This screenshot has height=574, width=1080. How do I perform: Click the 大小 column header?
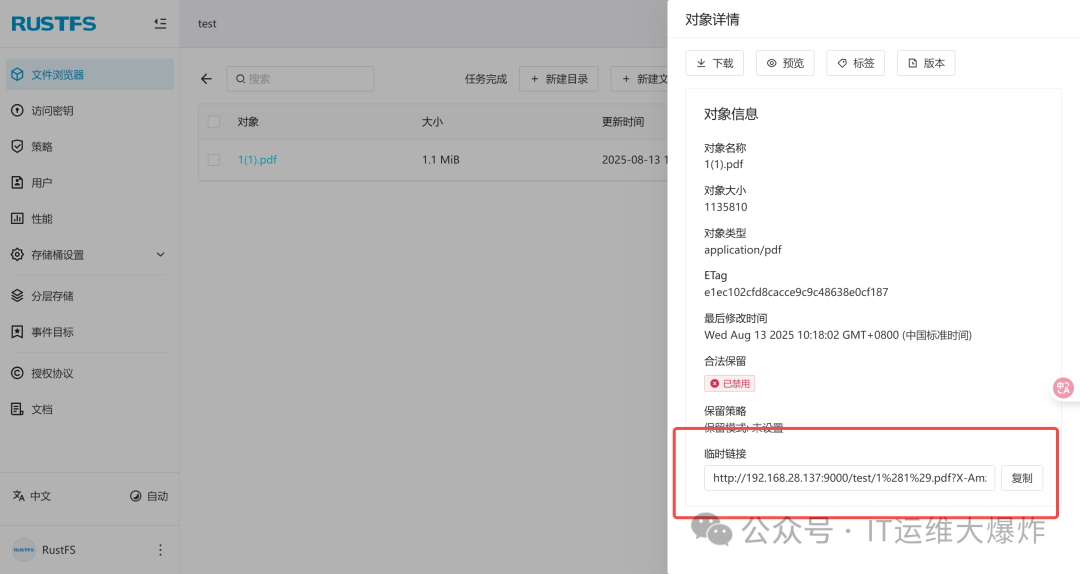[433, 121]
